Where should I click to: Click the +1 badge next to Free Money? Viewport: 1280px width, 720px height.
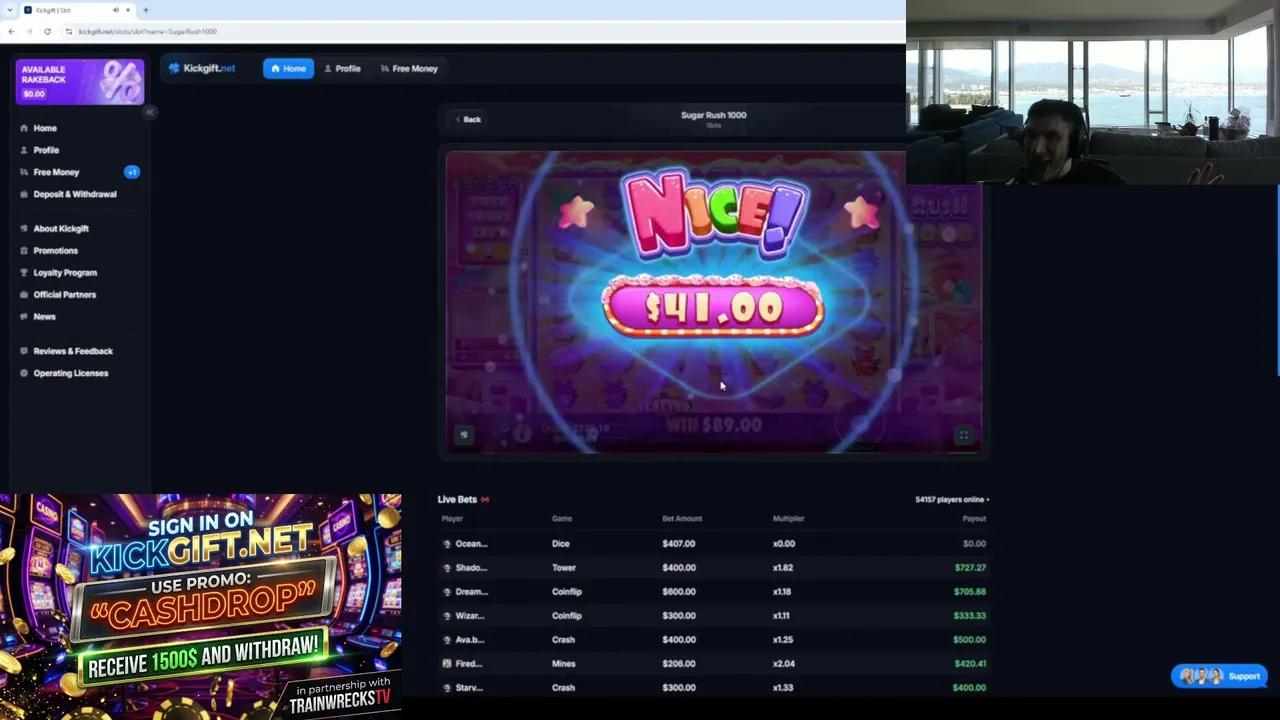tap(131, 172)
